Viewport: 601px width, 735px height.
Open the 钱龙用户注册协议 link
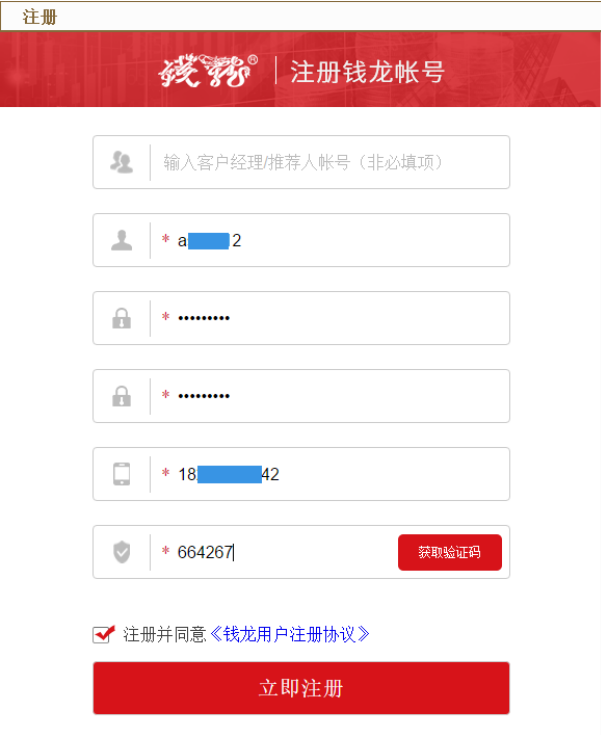tap(290, 634)
